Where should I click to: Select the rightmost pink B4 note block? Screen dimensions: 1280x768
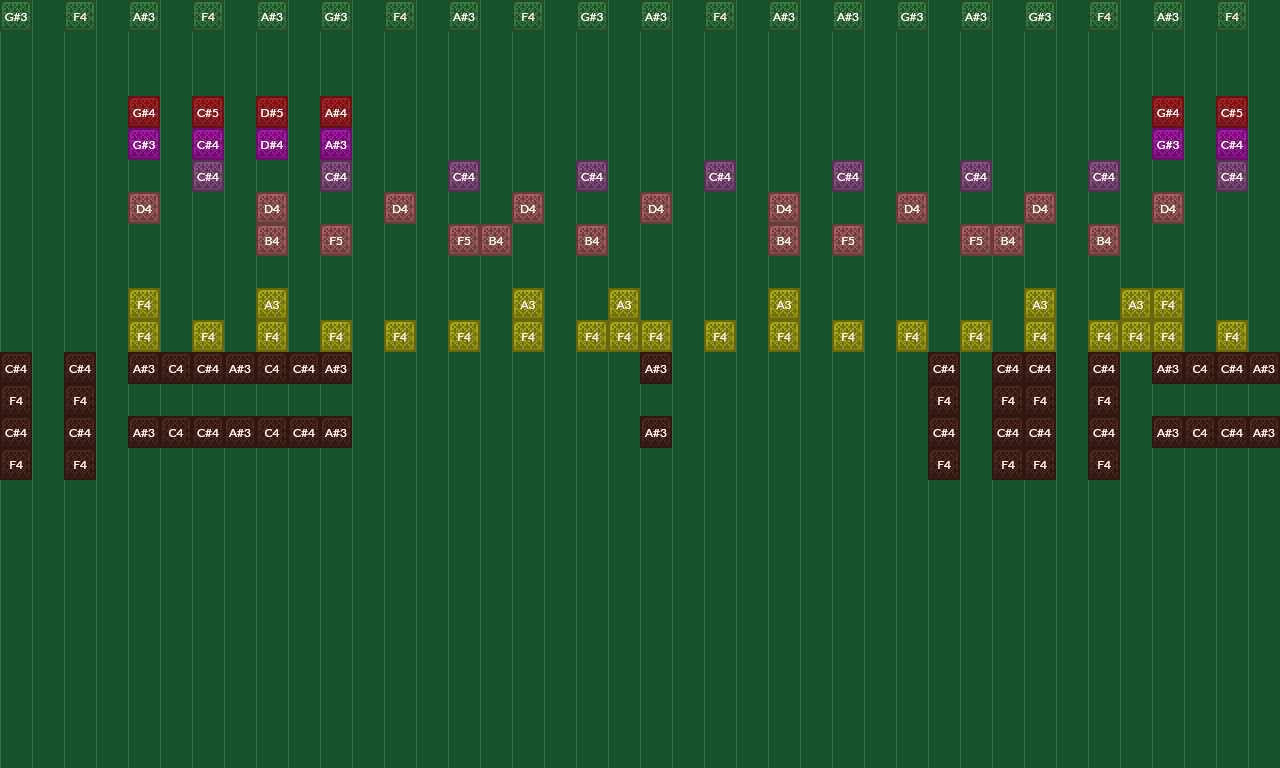[1104, 240]
